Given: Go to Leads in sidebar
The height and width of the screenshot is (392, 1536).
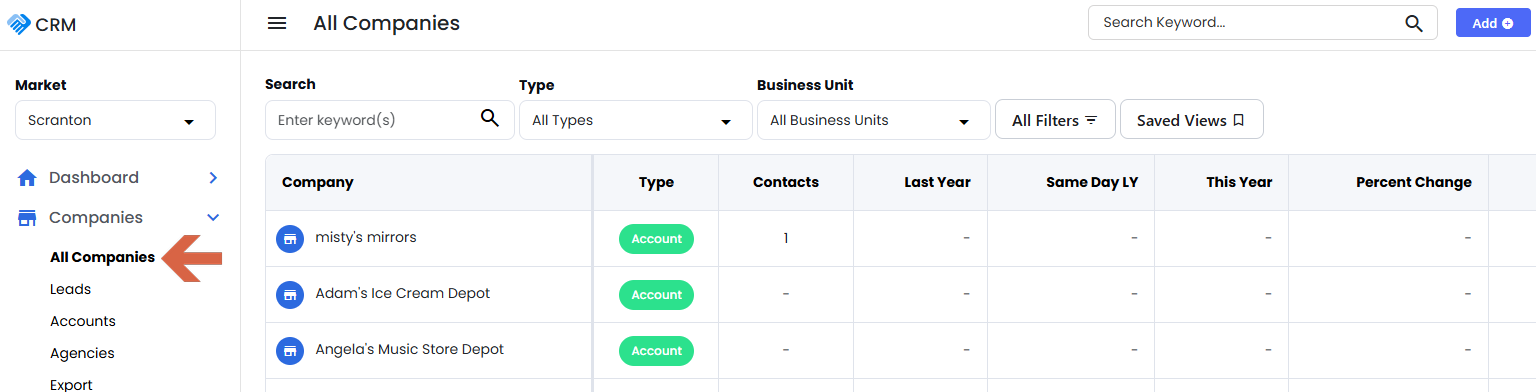Looking at the screenshot, I should [70, 289].
